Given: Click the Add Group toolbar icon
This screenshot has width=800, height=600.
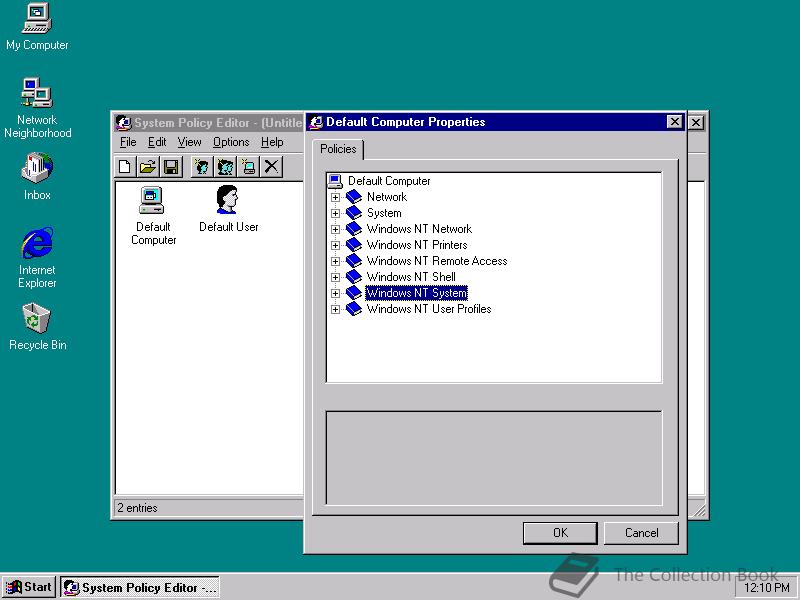Looking at the screenshot, I should click(x=225, y=167).
